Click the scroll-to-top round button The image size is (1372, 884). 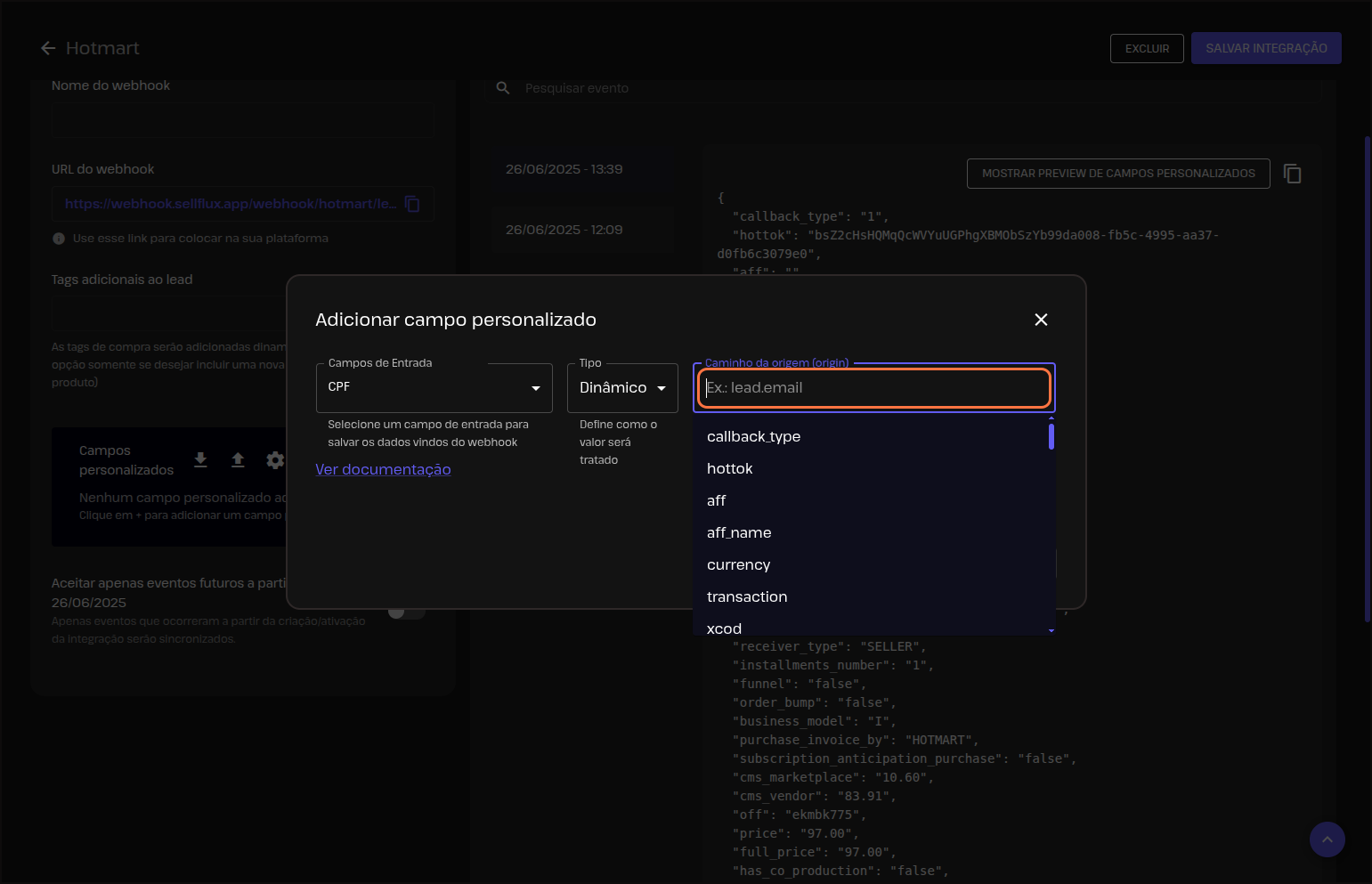[1327, 839]
